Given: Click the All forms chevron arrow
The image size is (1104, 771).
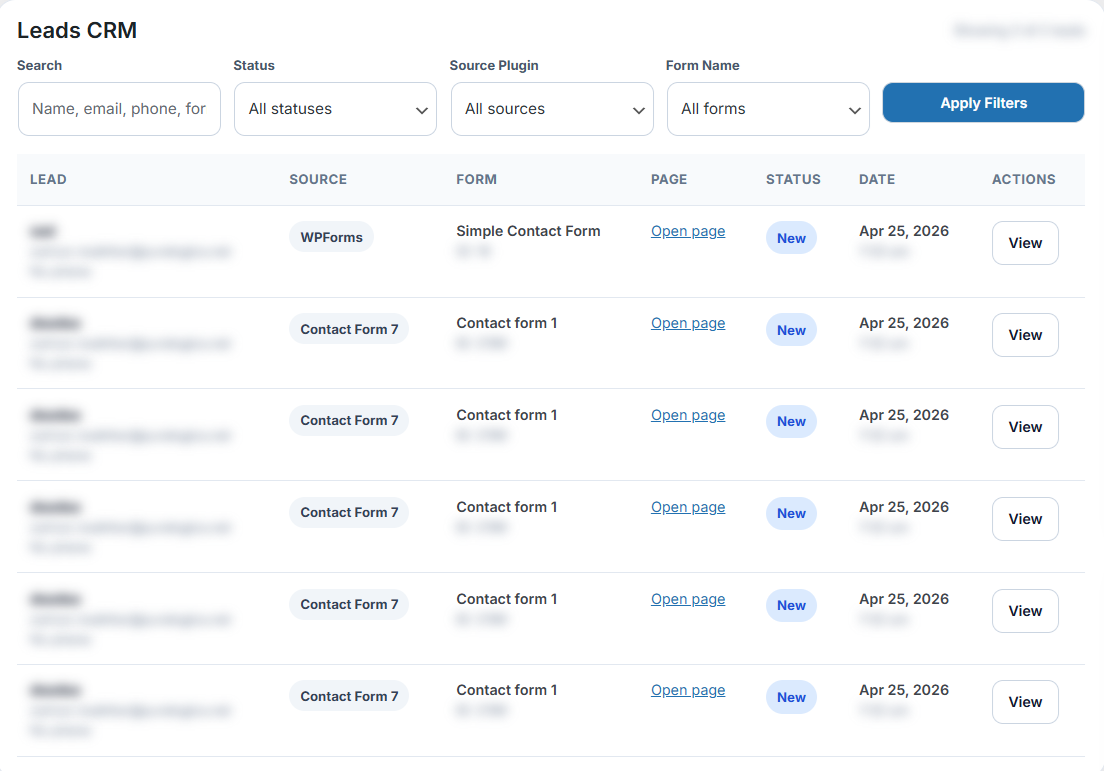Looking at the screenshot, I should coord(854,110).
